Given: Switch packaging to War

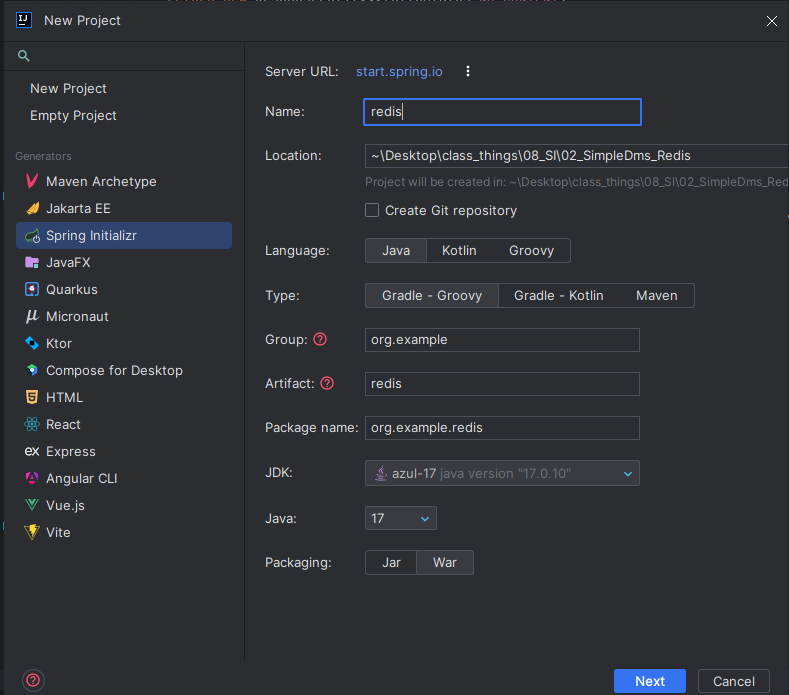Looking at the screenshot, I should coord(445,562).
